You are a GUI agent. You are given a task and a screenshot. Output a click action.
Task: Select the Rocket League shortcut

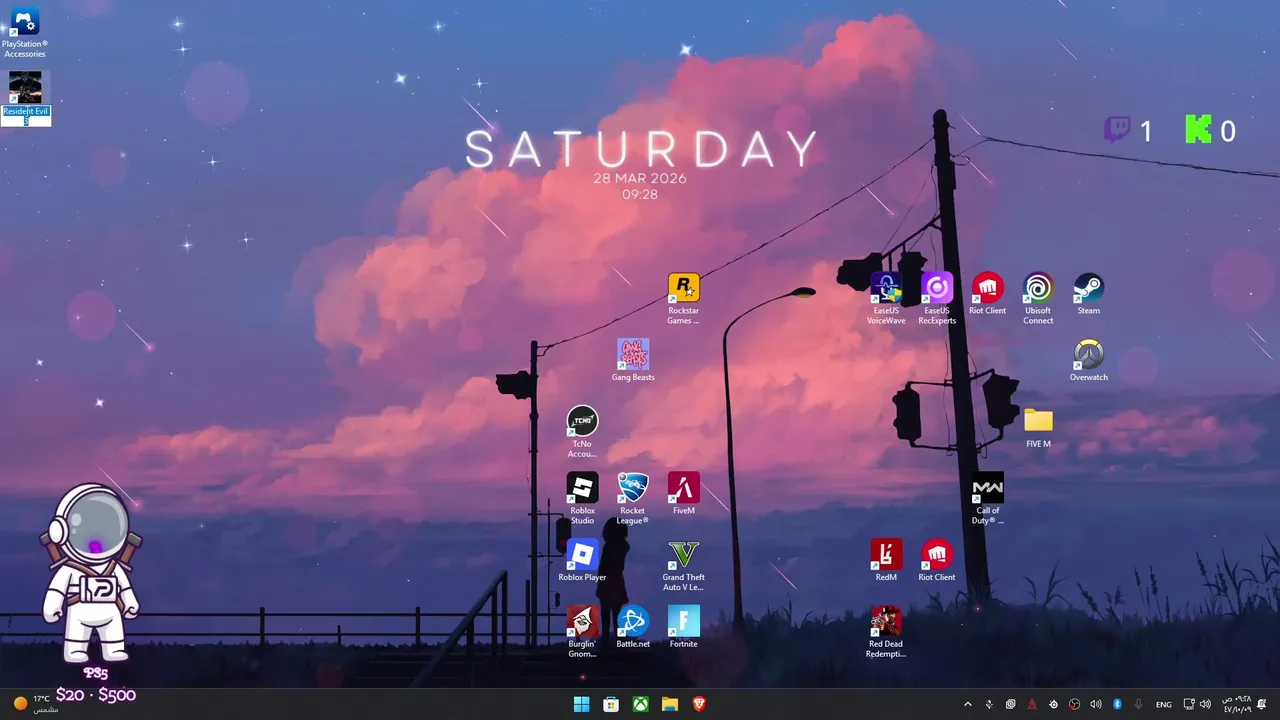(633, 498)
